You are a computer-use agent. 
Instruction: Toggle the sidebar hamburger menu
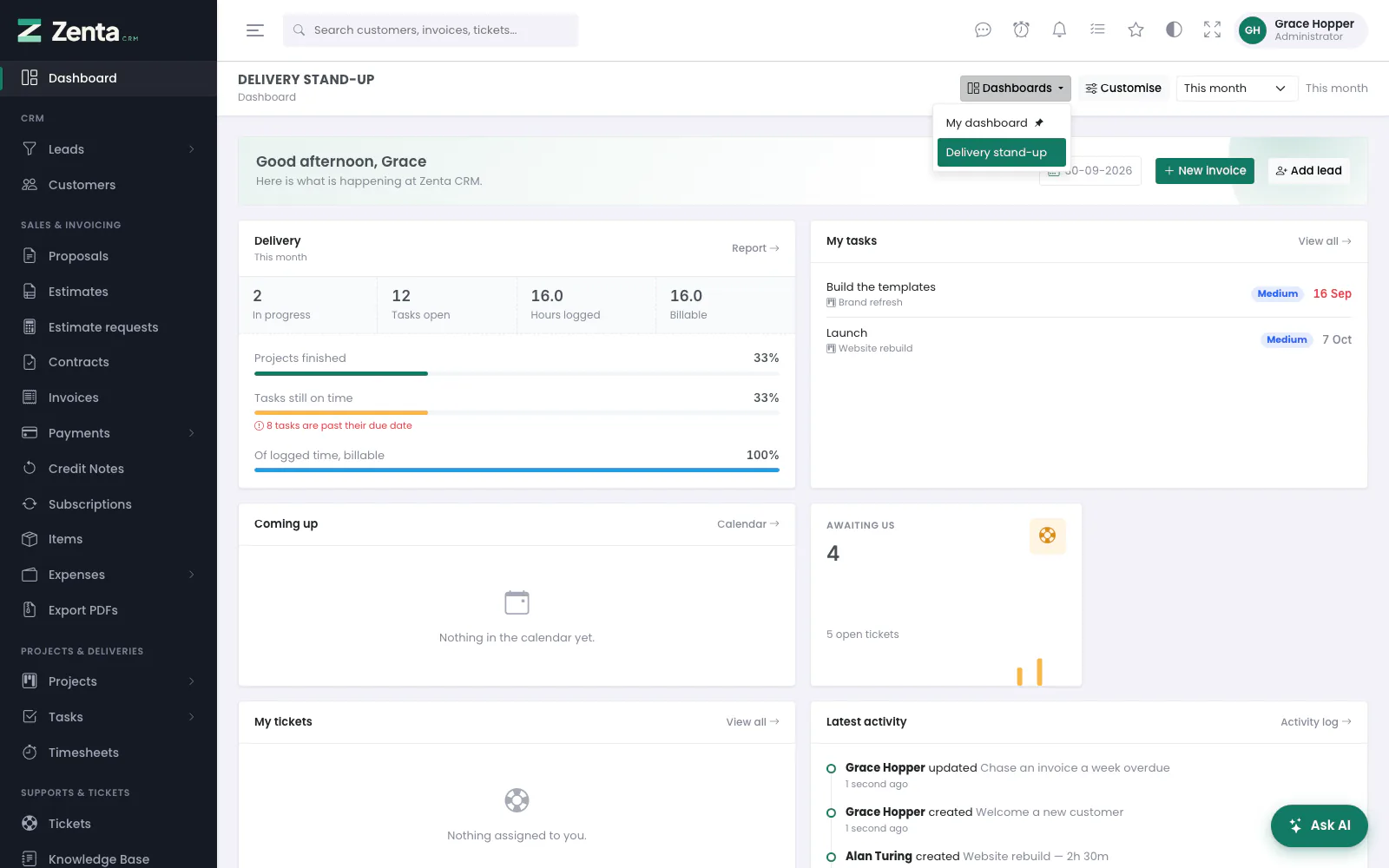tap(255, 30)
